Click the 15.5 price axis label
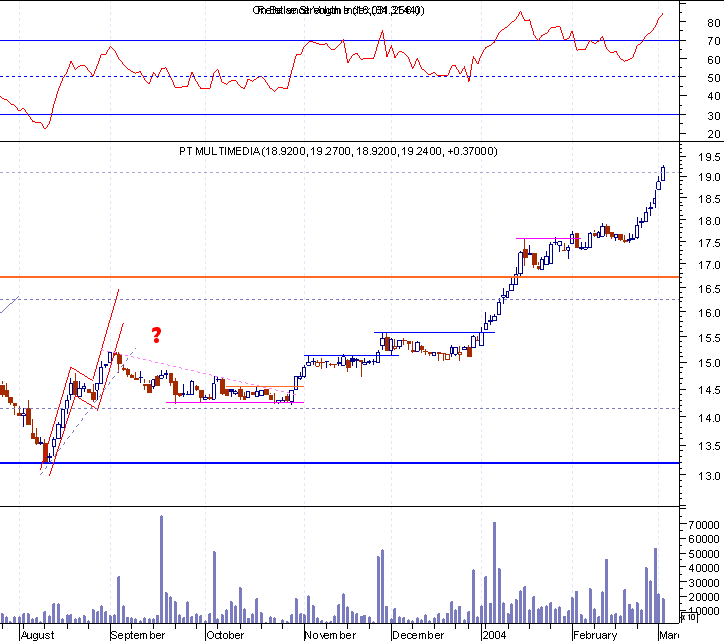 pyautogui.click(x=709, y=338)
